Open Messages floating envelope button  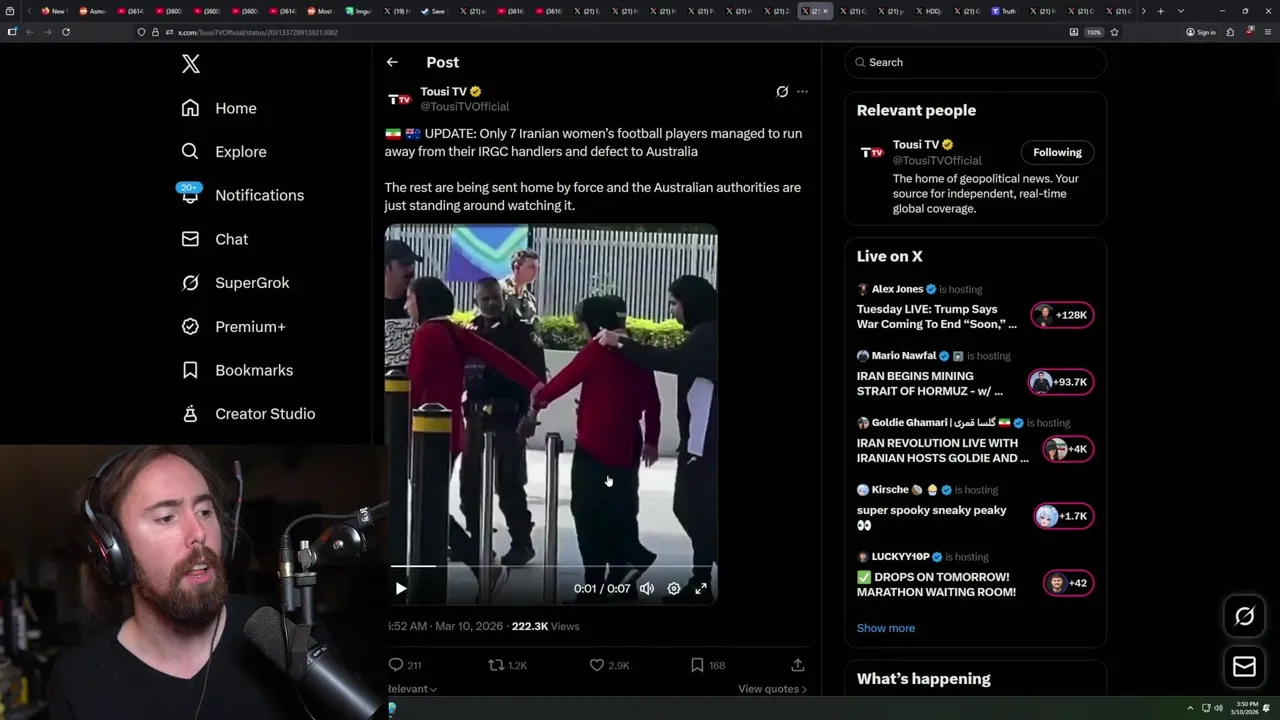click(1244, 667)
